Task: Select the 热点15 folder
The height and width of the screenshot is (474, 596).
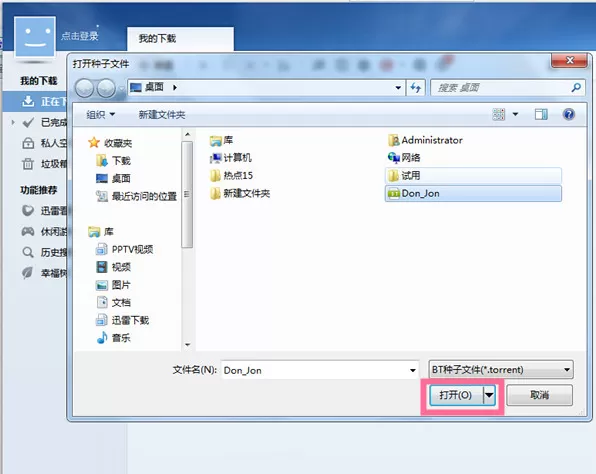Action: click(x=231, y=176)
